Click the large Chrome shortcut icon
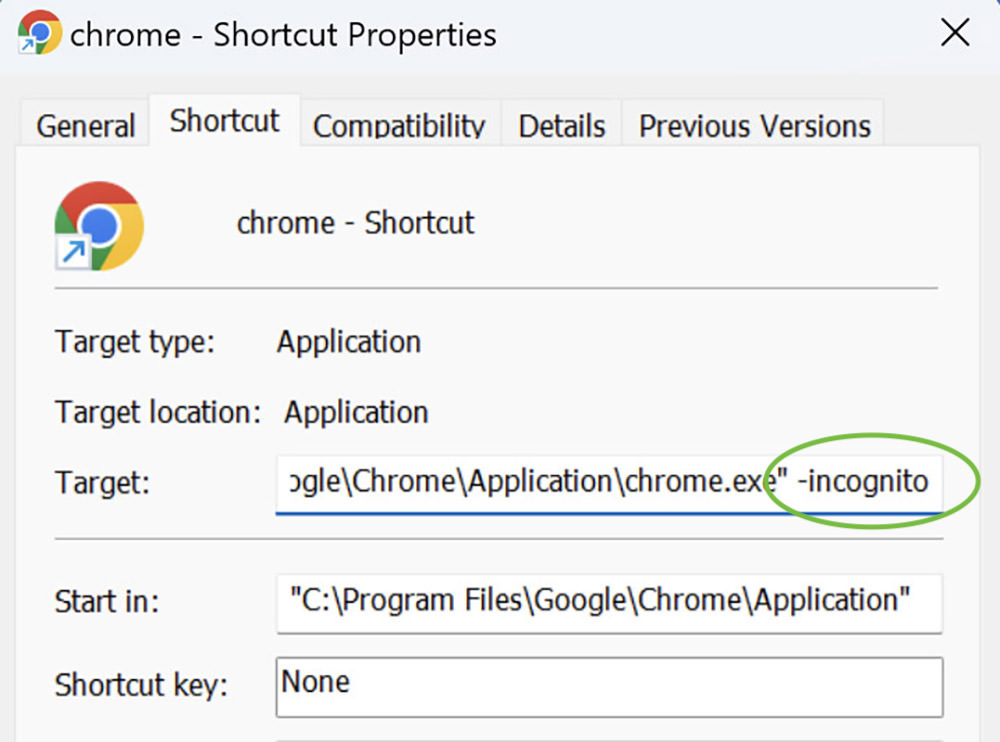Screen dimensions: 1000x742 pyautogui.click(x=99, y=226)
